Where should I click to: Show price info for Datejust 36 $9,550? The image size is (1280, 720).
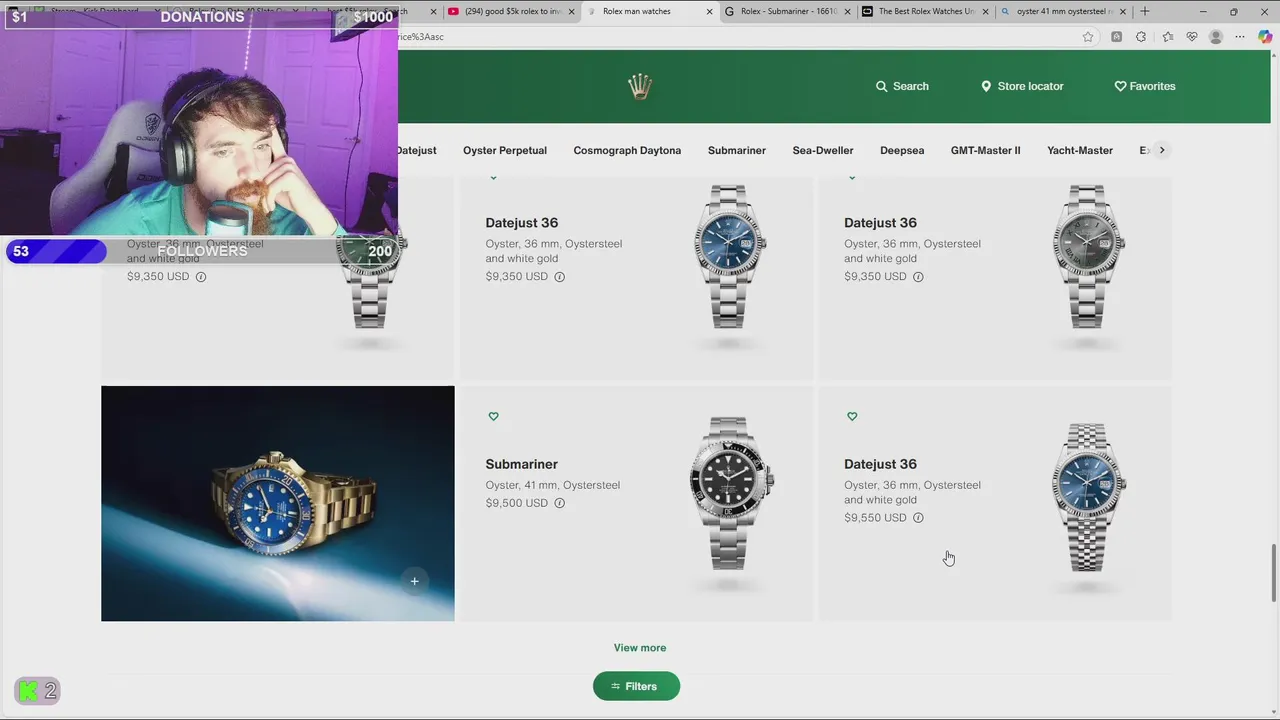(x=918, y=518)
